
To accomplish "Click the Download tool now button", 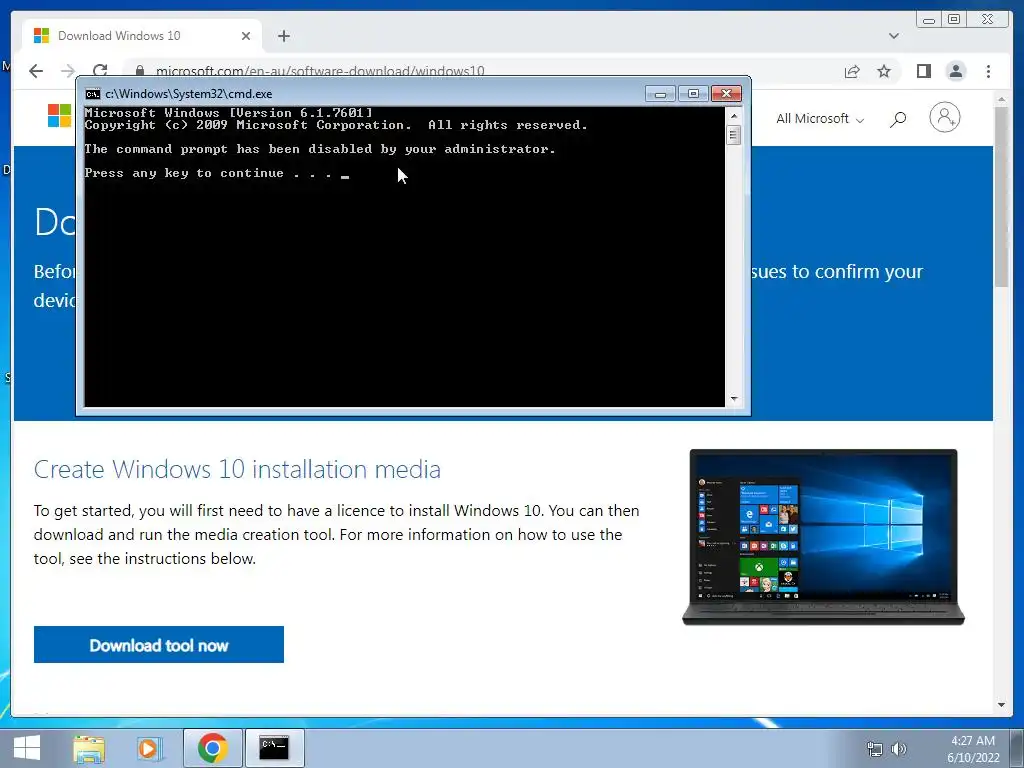I will pyautogui.click(x=159, y=645).
